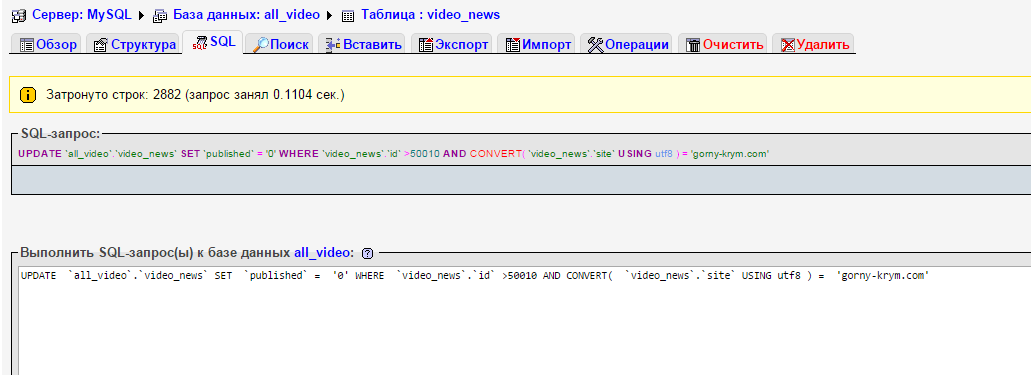This screenshot has width=1031, height=375.
Task: Click the Обзор tab icon
Action: 27,45
